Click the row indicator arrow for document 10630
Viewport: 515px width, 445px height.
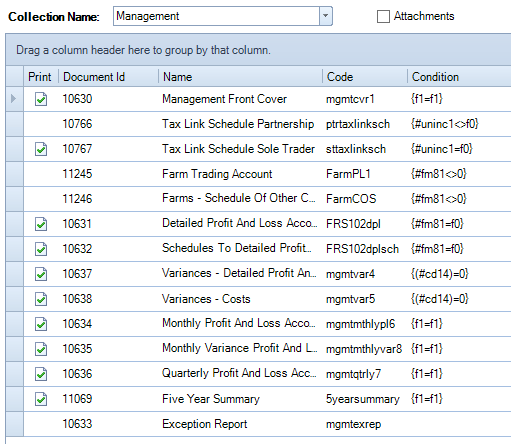click(x=13, y=99)
